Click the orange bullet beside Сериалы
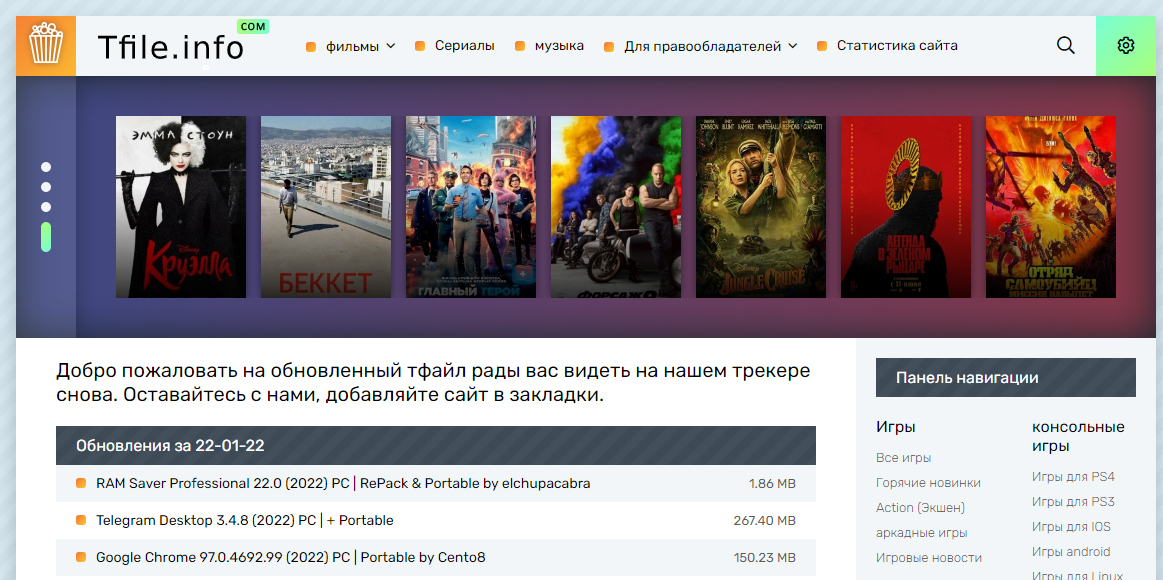The height and width of the screenshot is (580, 1163). (x=420, y=46)
